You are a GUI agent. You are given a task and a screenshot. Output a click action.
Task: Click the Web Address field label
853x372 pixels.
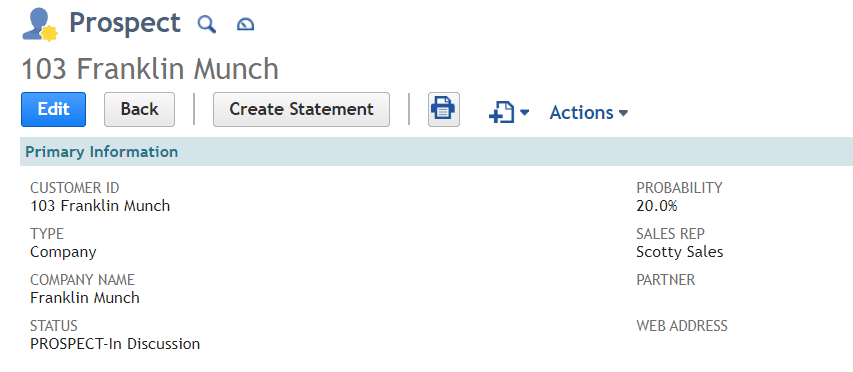tap(682, 326)
